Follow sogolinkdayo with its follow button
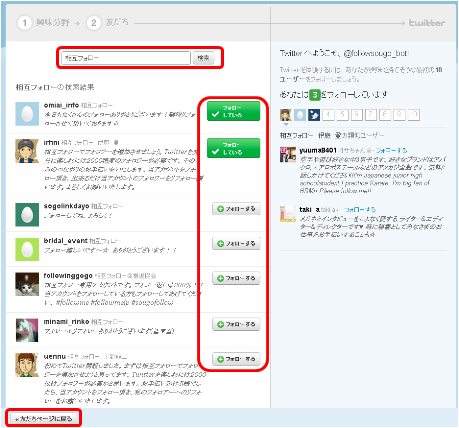459x428 pixels. pyautogui.click(x=236, y=209)
